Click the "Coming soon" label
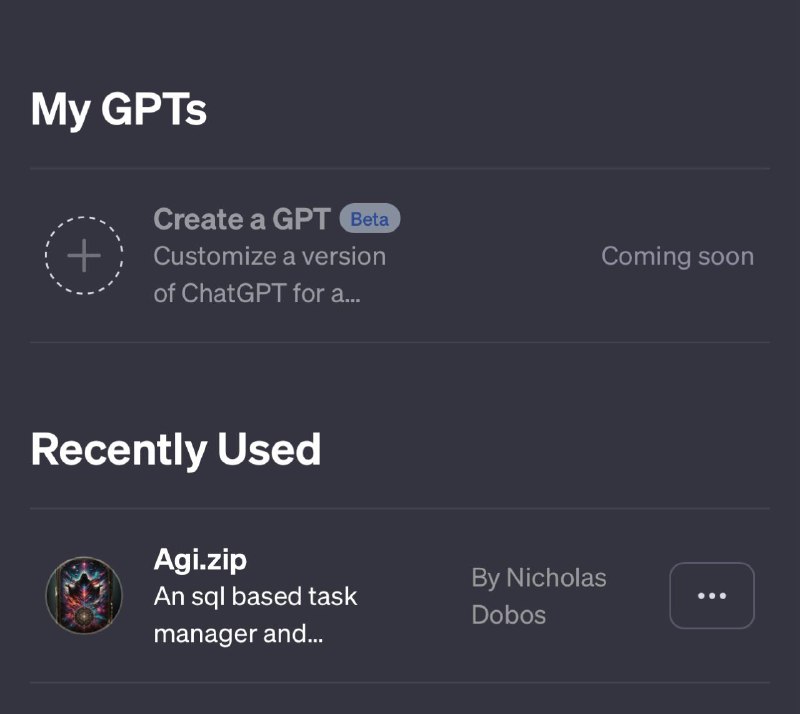 click(677, 256)
